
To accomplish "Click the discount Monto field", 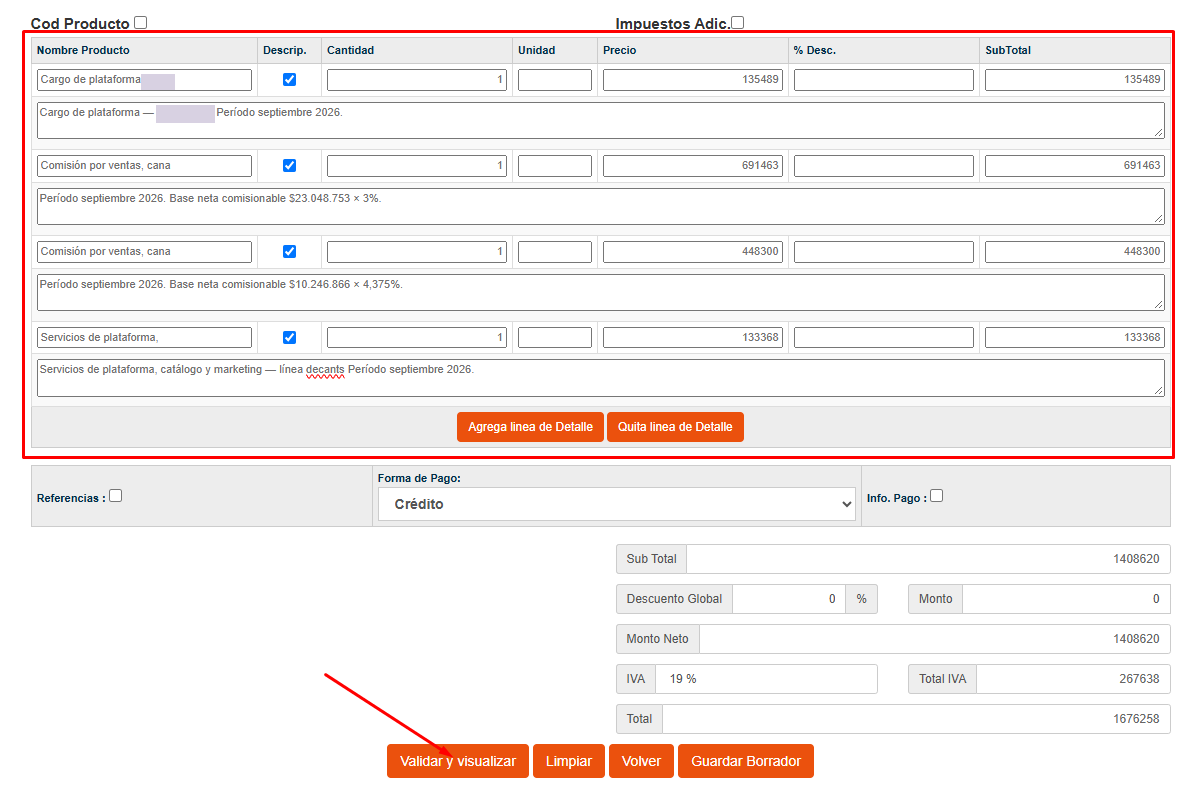I will pyautogui.click(x=1066, y=599).
